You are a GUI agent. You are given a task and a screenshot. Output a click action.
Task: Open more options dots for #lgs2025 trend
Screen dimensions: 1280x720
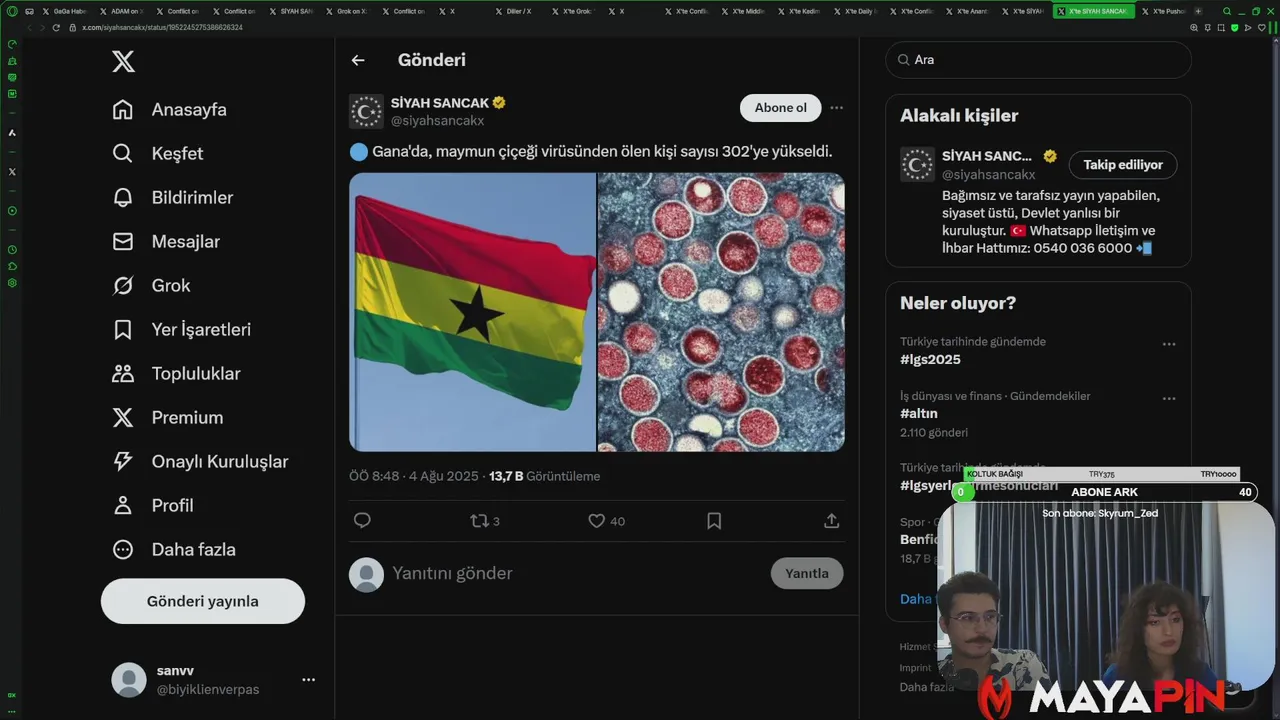[1168, 344]
